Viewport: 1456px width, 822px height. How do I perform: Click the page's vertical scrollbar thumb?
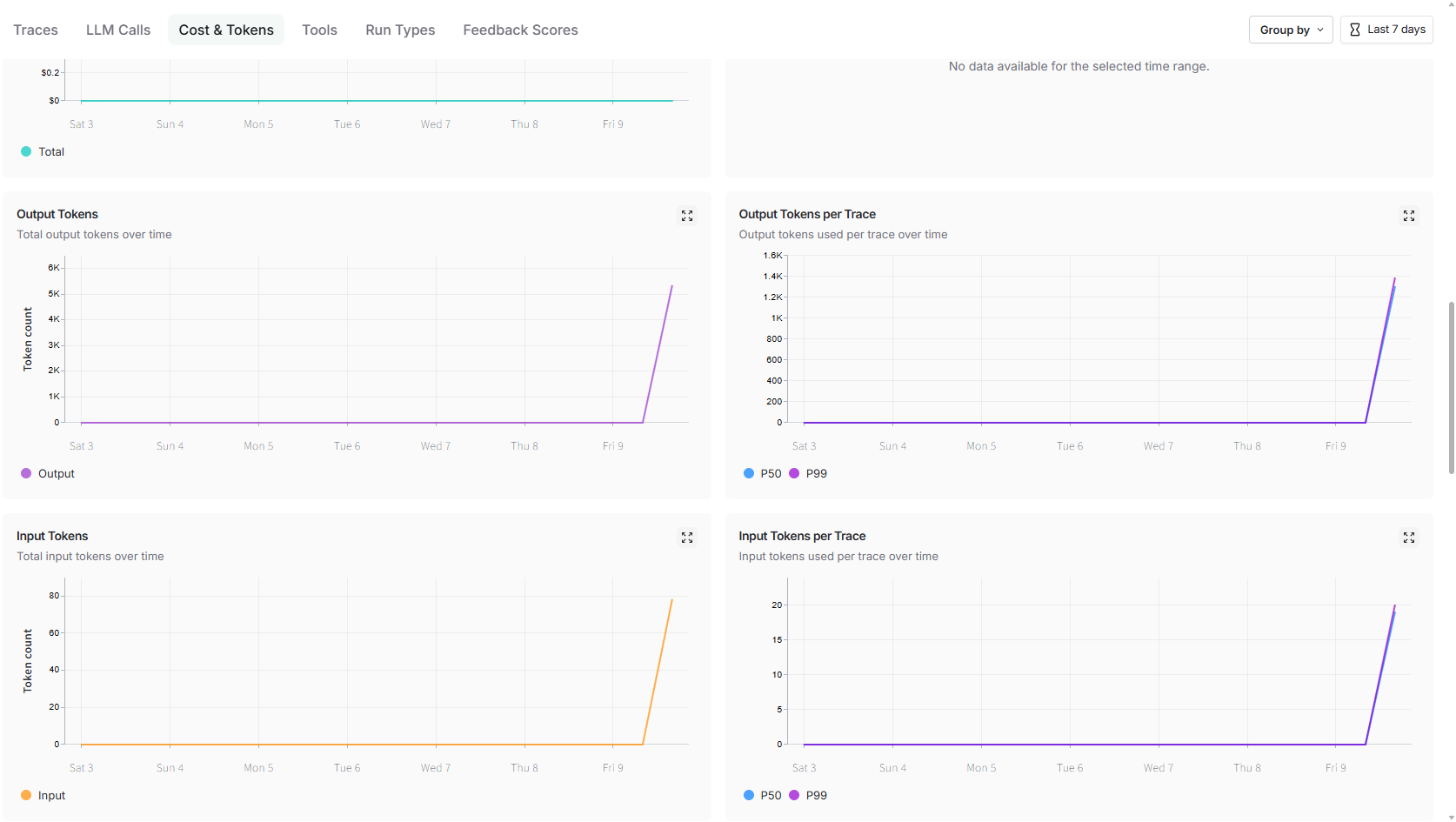(x=1451, y=387)
